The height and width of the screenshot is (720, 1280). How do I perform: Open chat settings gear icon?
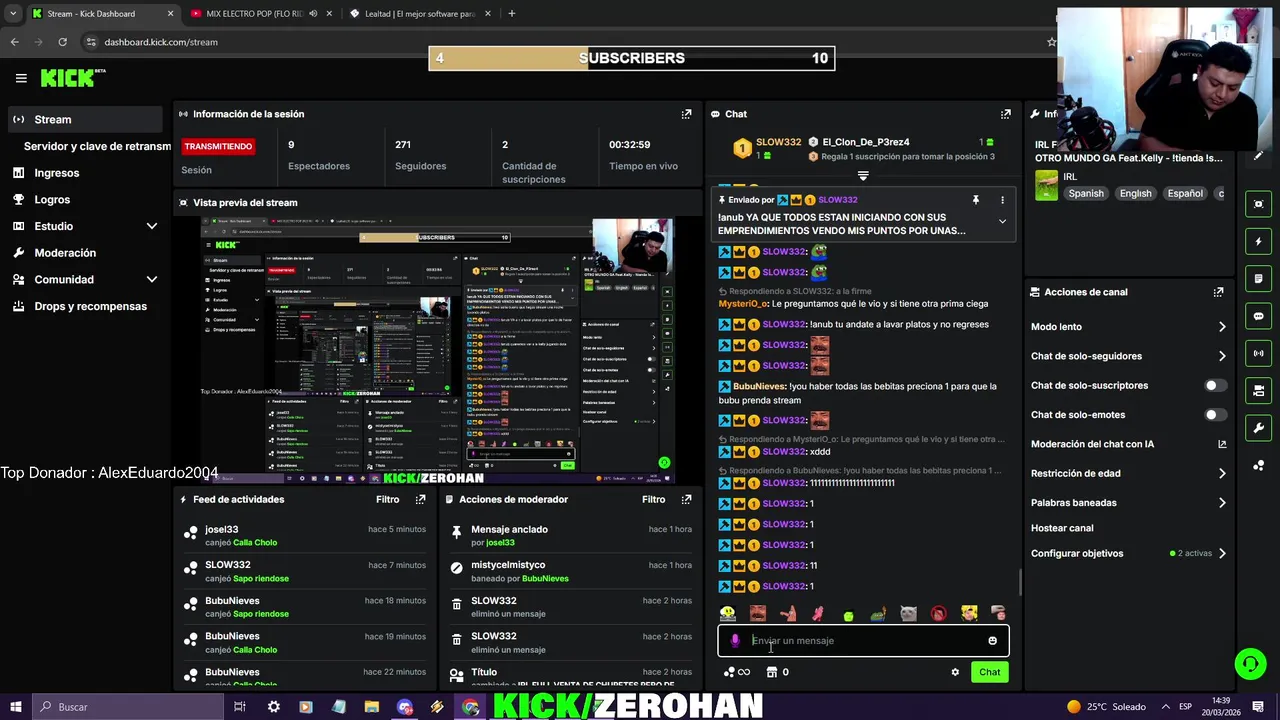point(955,672)
